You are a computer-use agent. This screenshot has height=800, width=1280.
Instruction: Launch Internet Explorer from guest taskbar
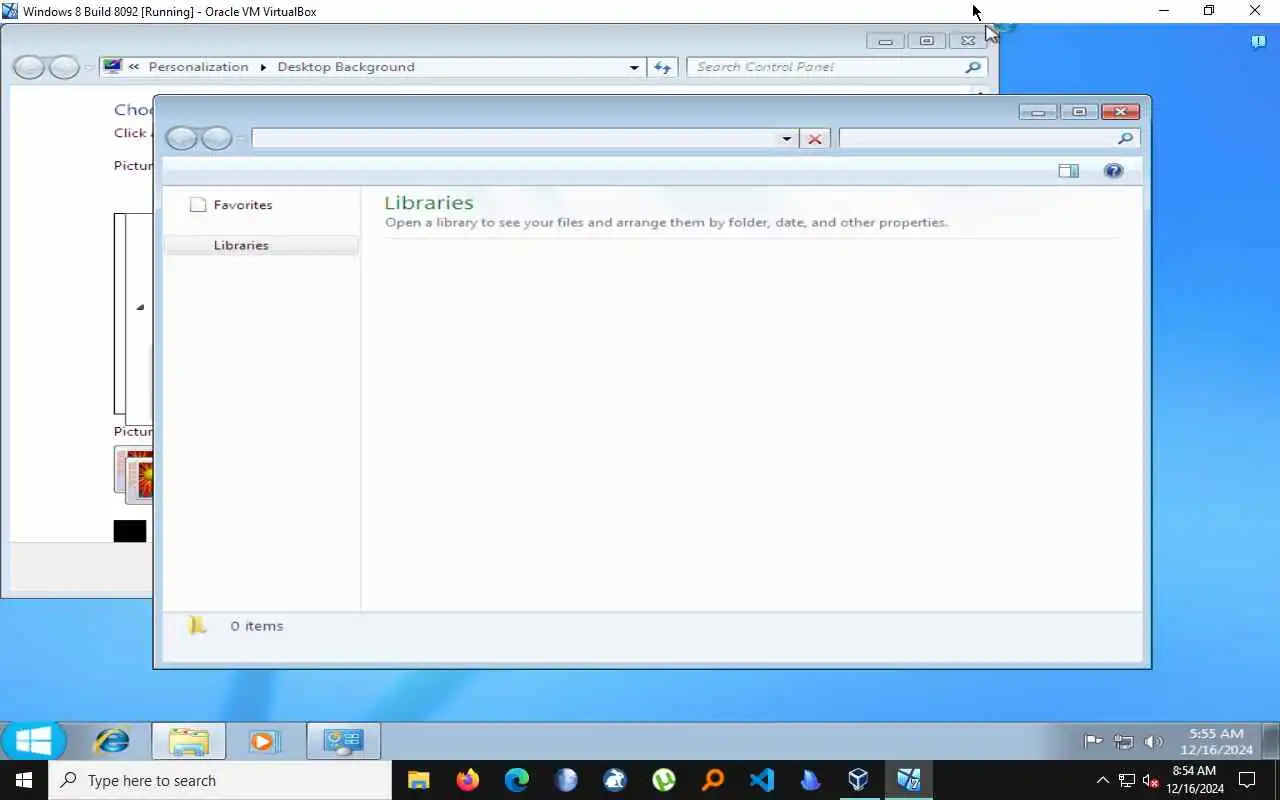click(x=112, y=741)
